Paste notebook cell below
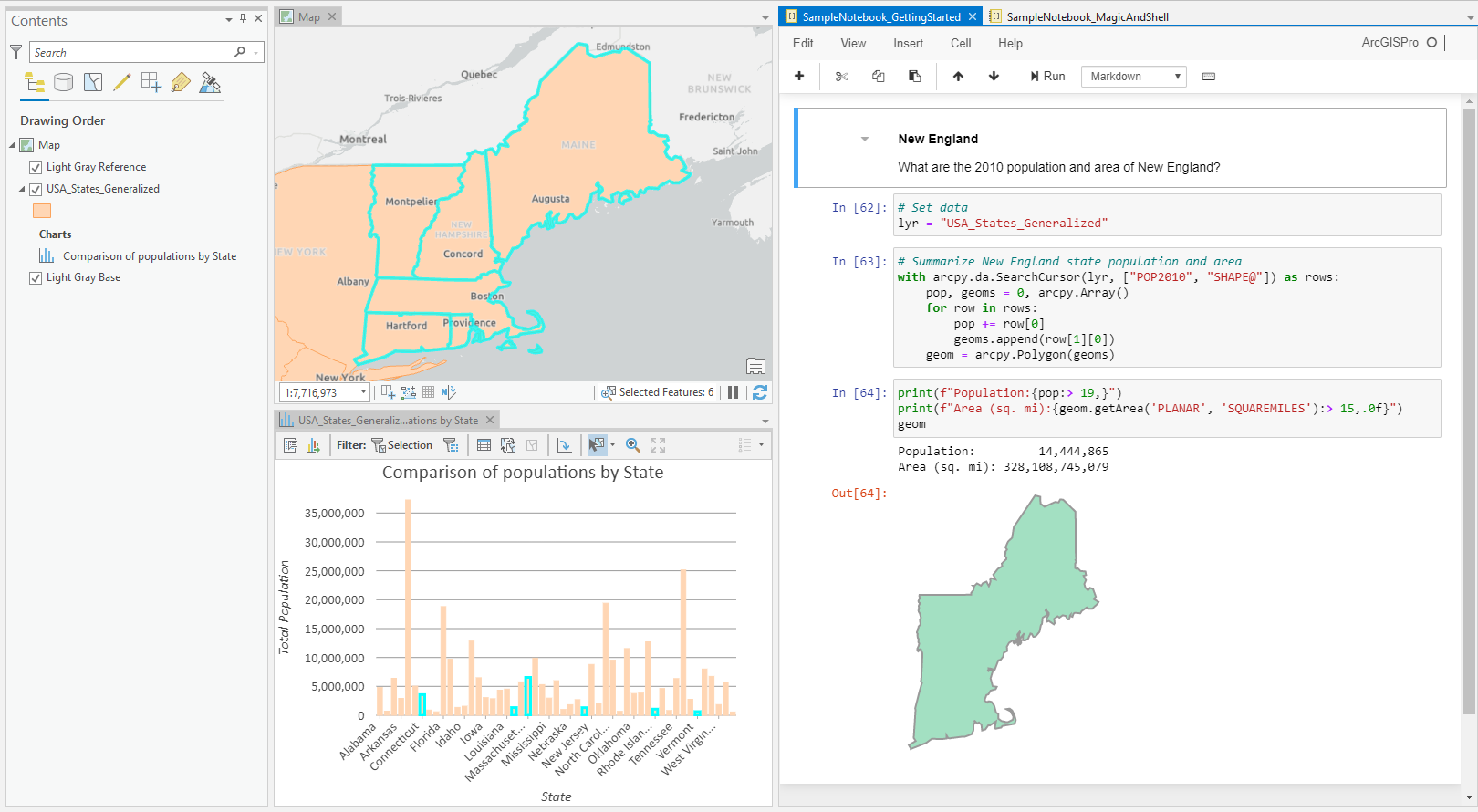 914,77
